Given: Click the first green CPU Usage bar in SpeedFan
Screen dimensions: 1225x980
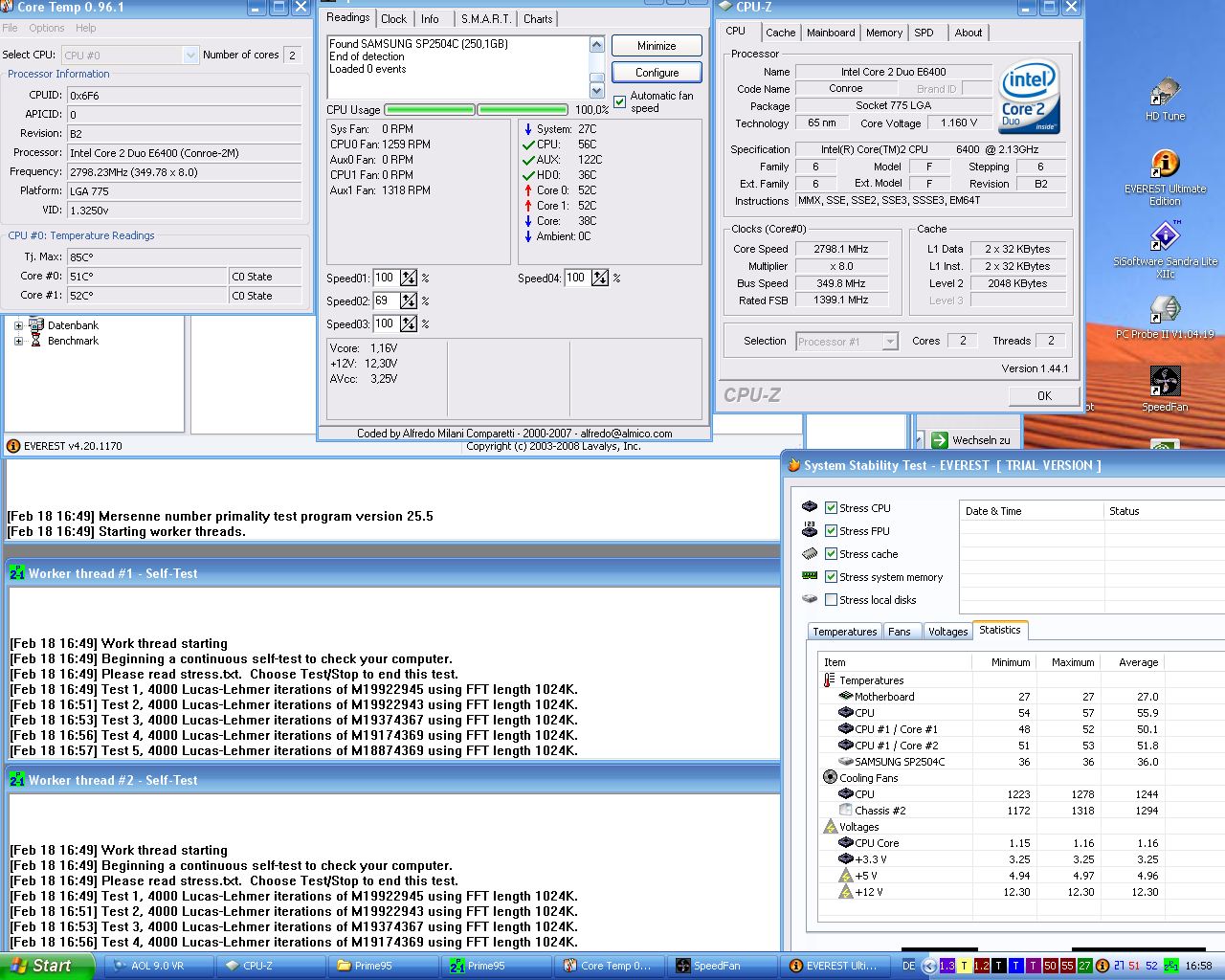Looking at the screenshot, I should pos(429,109).
